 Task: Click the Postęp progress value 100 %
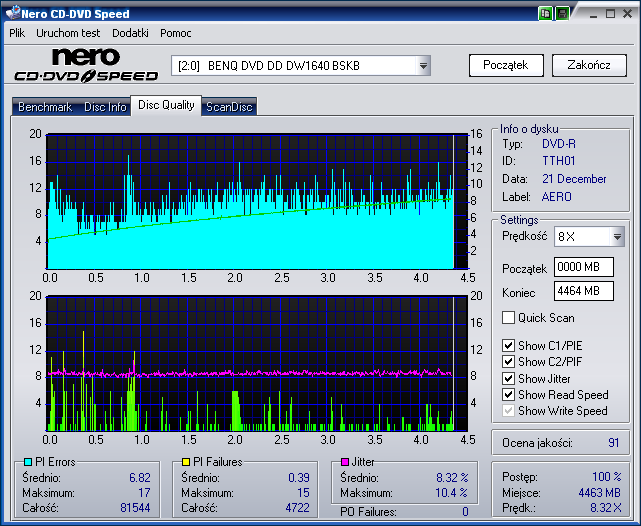[607, 477]
